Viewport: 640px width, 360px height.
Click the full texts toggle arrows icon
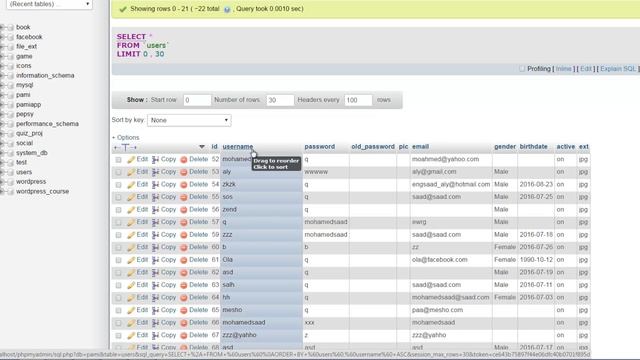tap(125, 147)
